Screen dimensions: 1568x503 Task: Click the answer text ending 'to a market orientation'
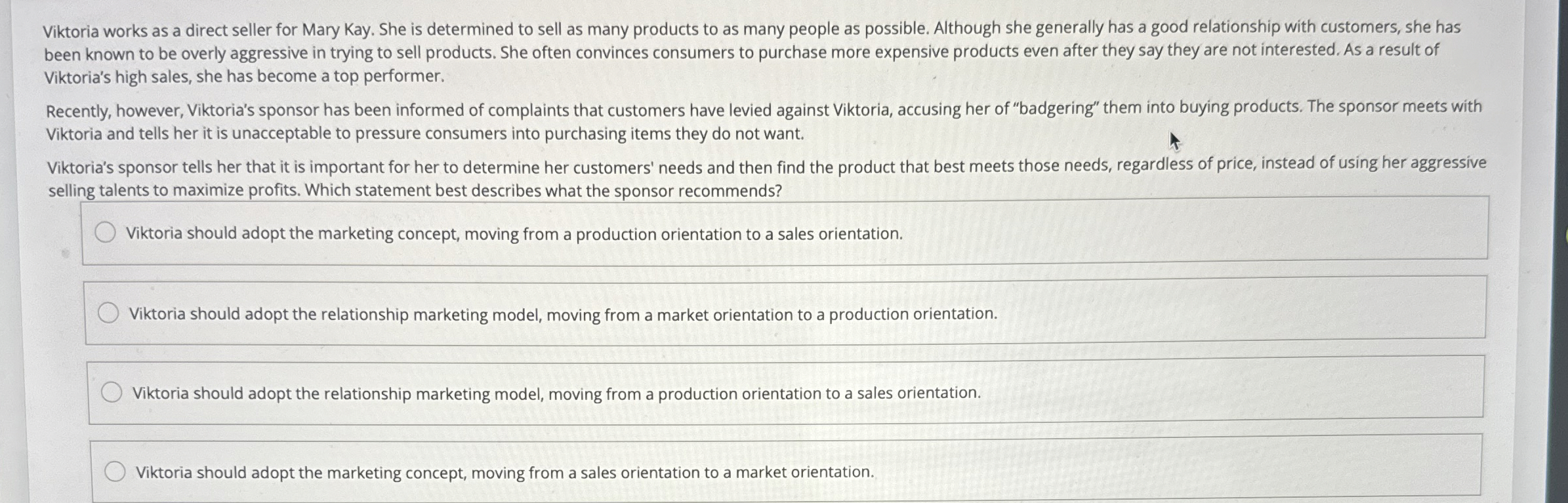pos(505,472)
